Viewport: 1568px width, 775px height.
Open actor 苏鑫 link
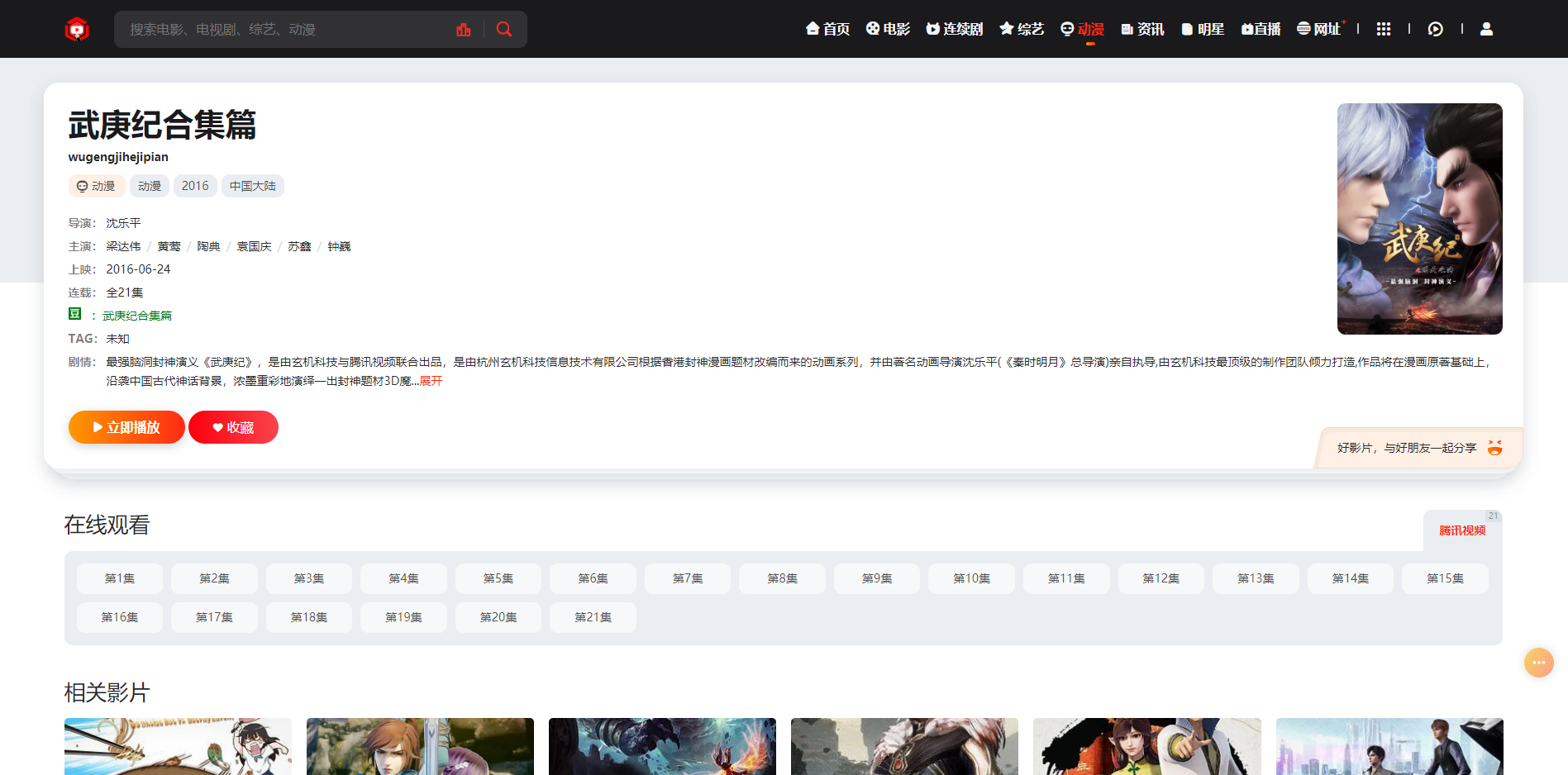299,246
